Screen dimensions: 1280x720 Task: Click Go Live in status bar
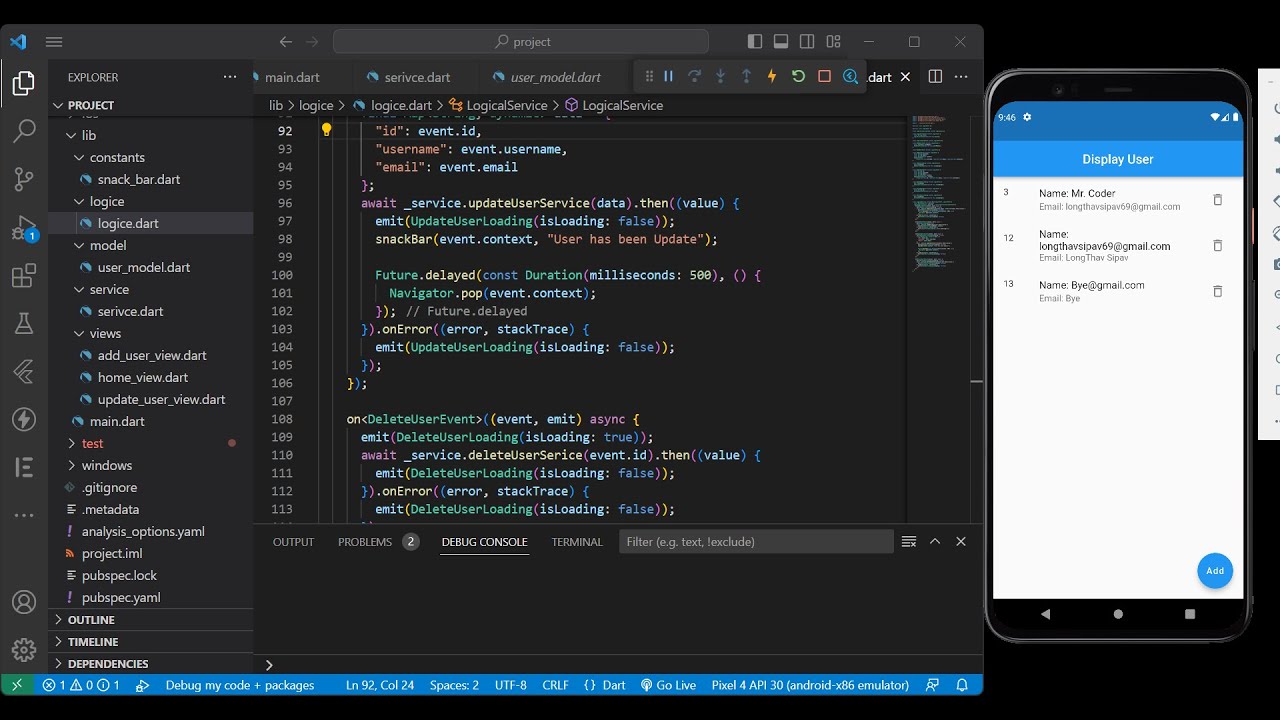click(x=668, y=685)
